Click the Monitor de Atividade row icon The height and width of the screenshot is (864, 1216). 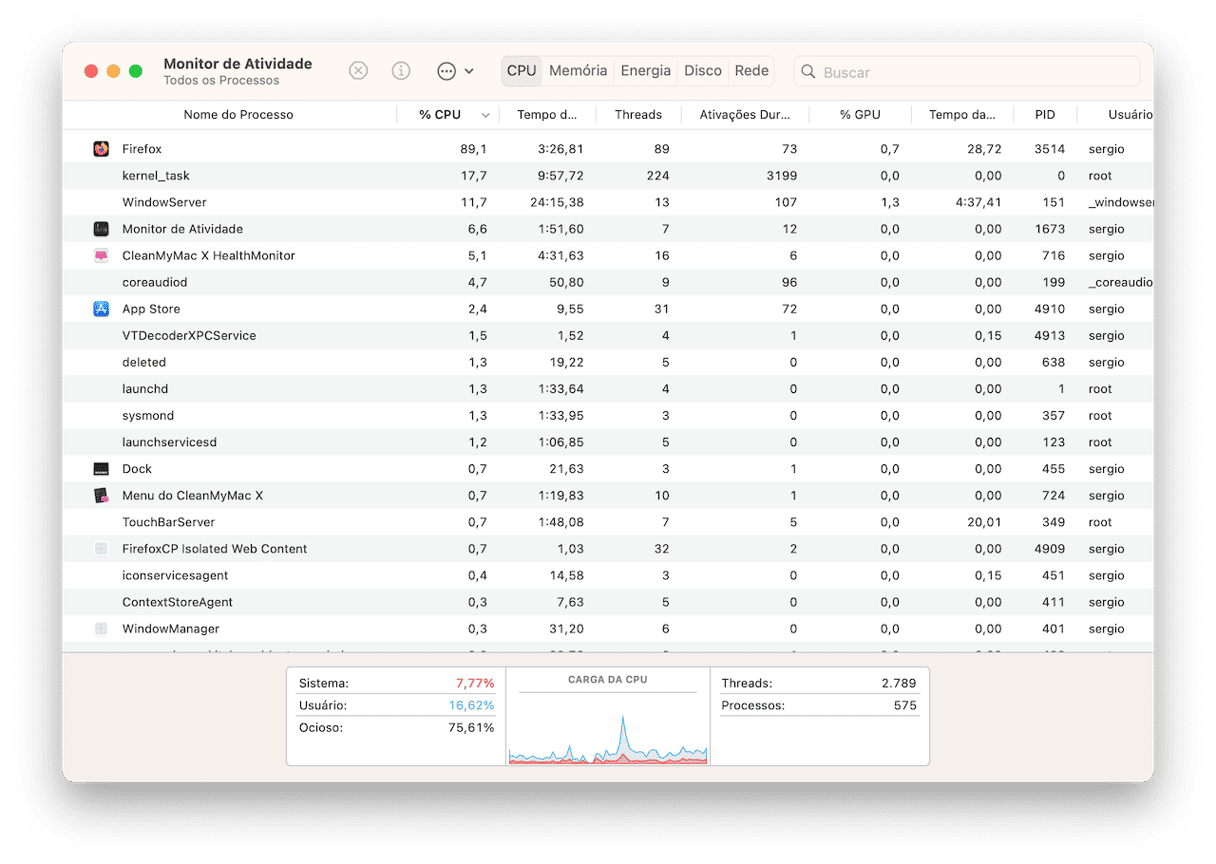101,229
